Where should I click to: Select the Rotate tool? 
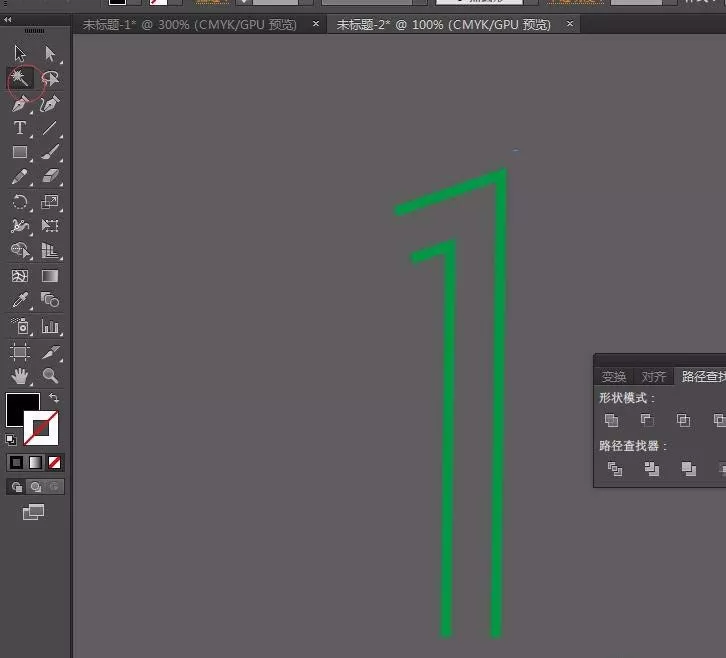click(x=20, y=202)
